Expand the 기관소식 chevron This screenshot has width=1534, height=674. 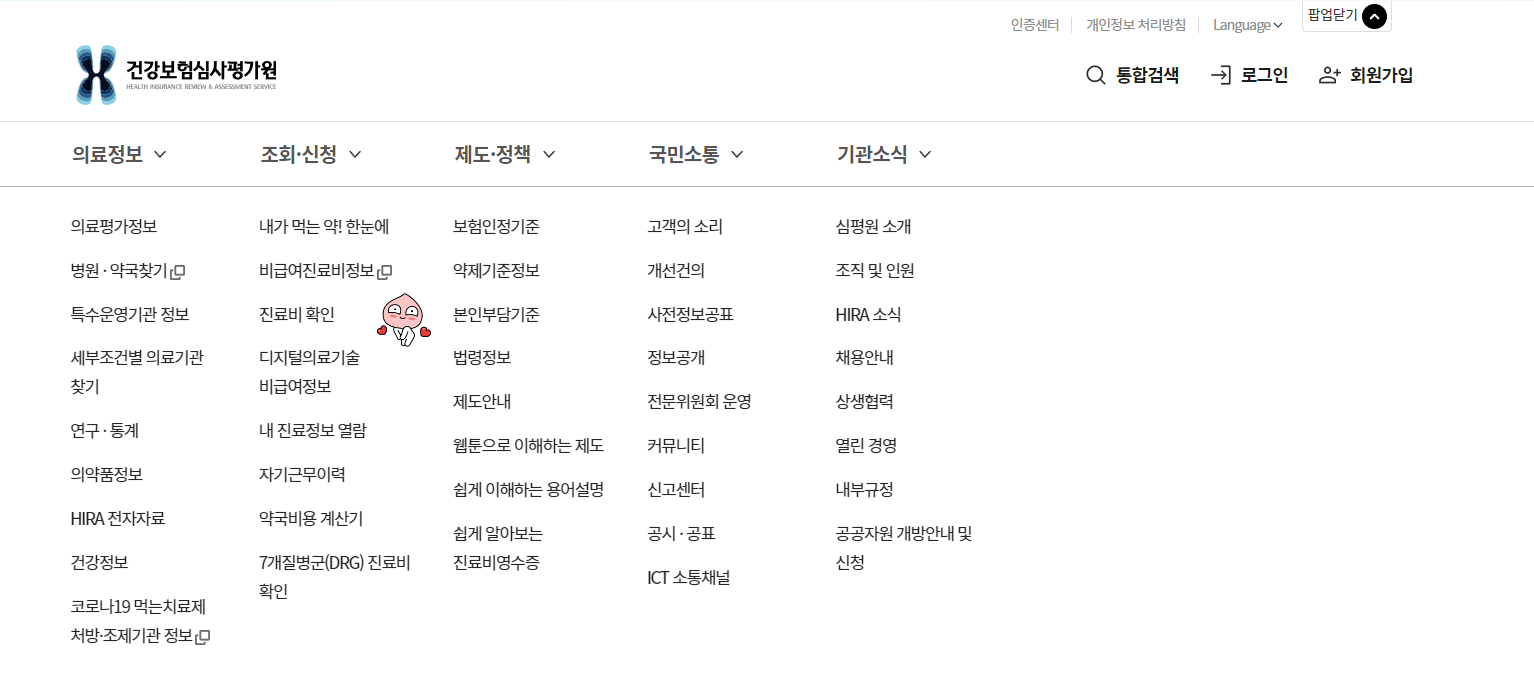(925, 154)
